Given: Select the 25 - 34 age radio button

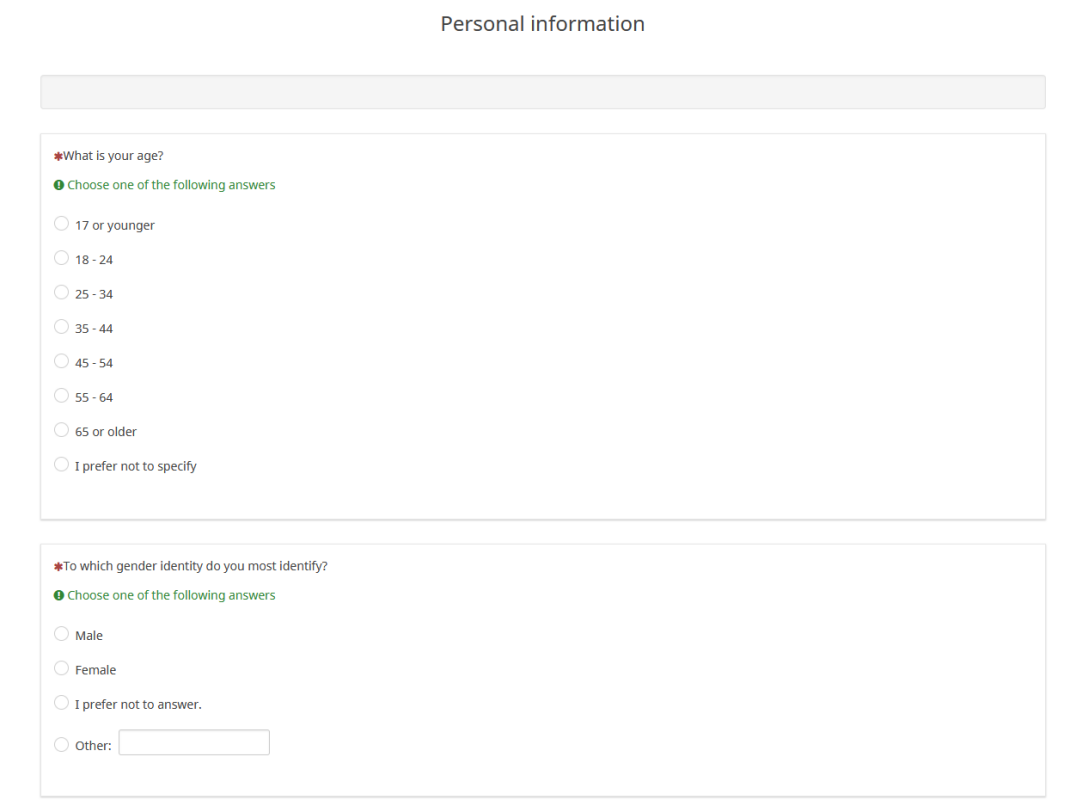Looking at the screenshot, I should tap(62, 293).
